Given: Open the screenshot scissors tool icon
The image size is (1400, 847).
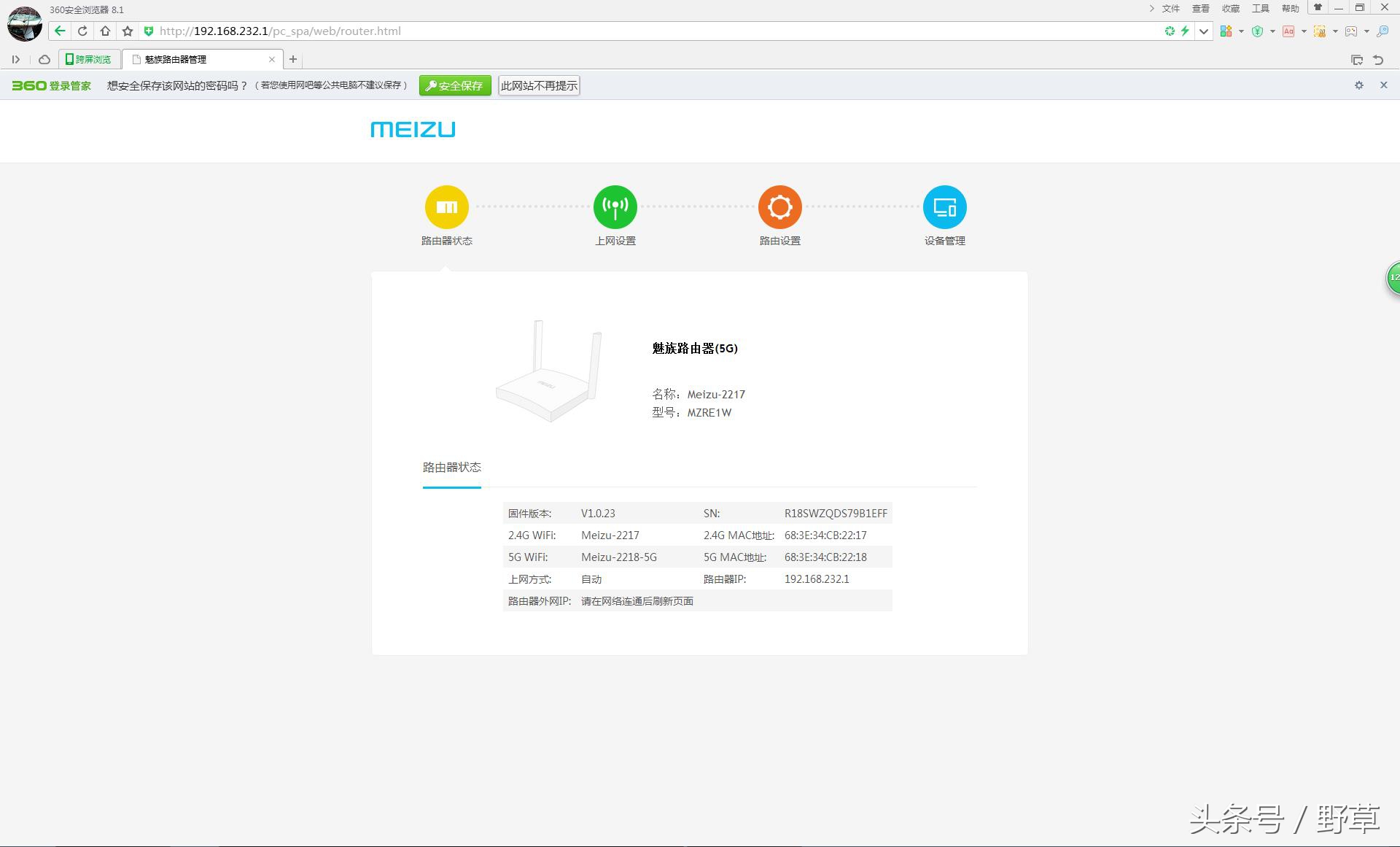Looking at the screenshot, I should 1319,31.
